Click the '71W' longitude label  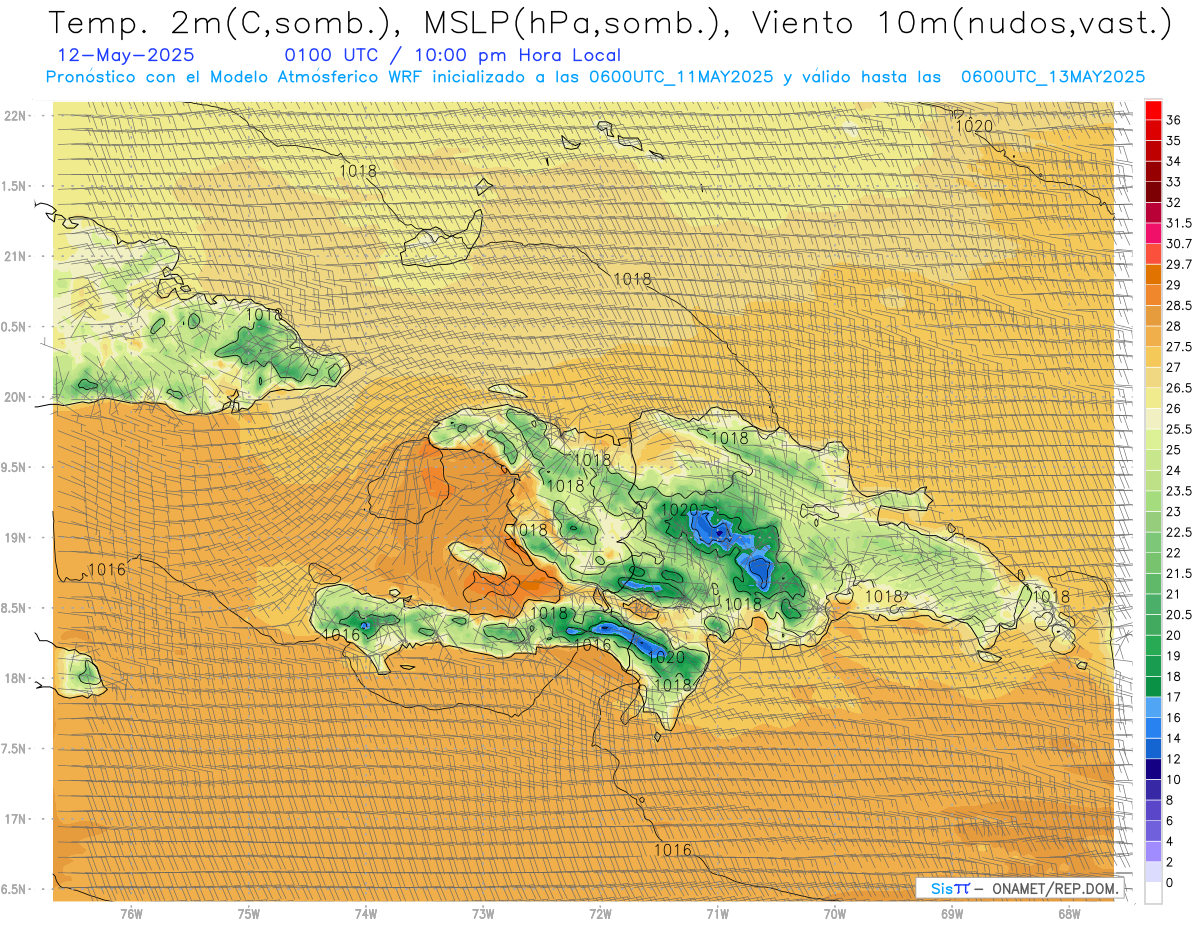coord(717,913)
